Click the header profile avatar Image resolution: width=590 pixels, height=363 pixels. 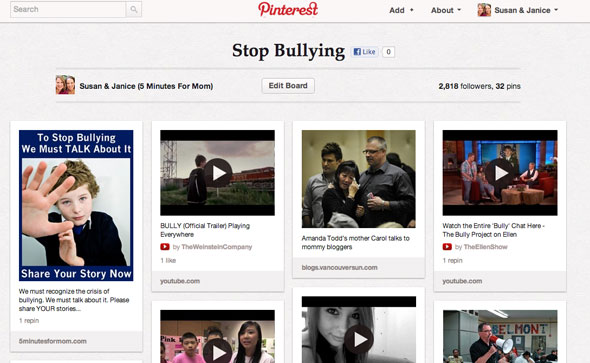pyautogui.click(x=484, y=10)
